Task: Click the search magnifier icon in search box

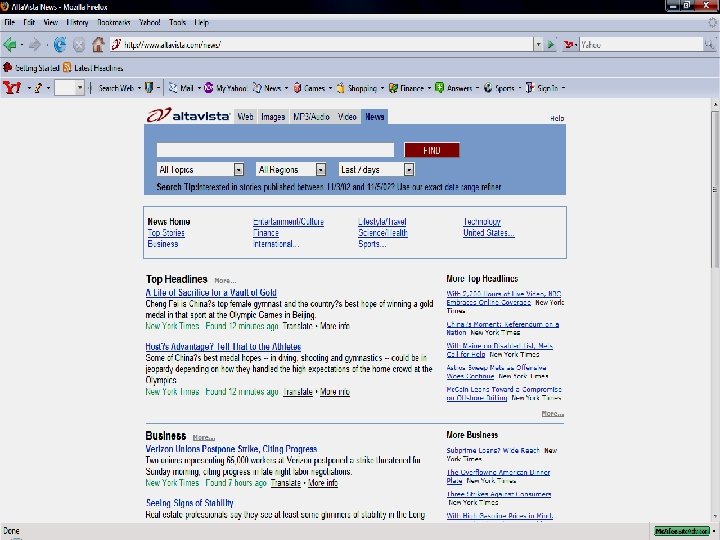Action: (709, 45)
